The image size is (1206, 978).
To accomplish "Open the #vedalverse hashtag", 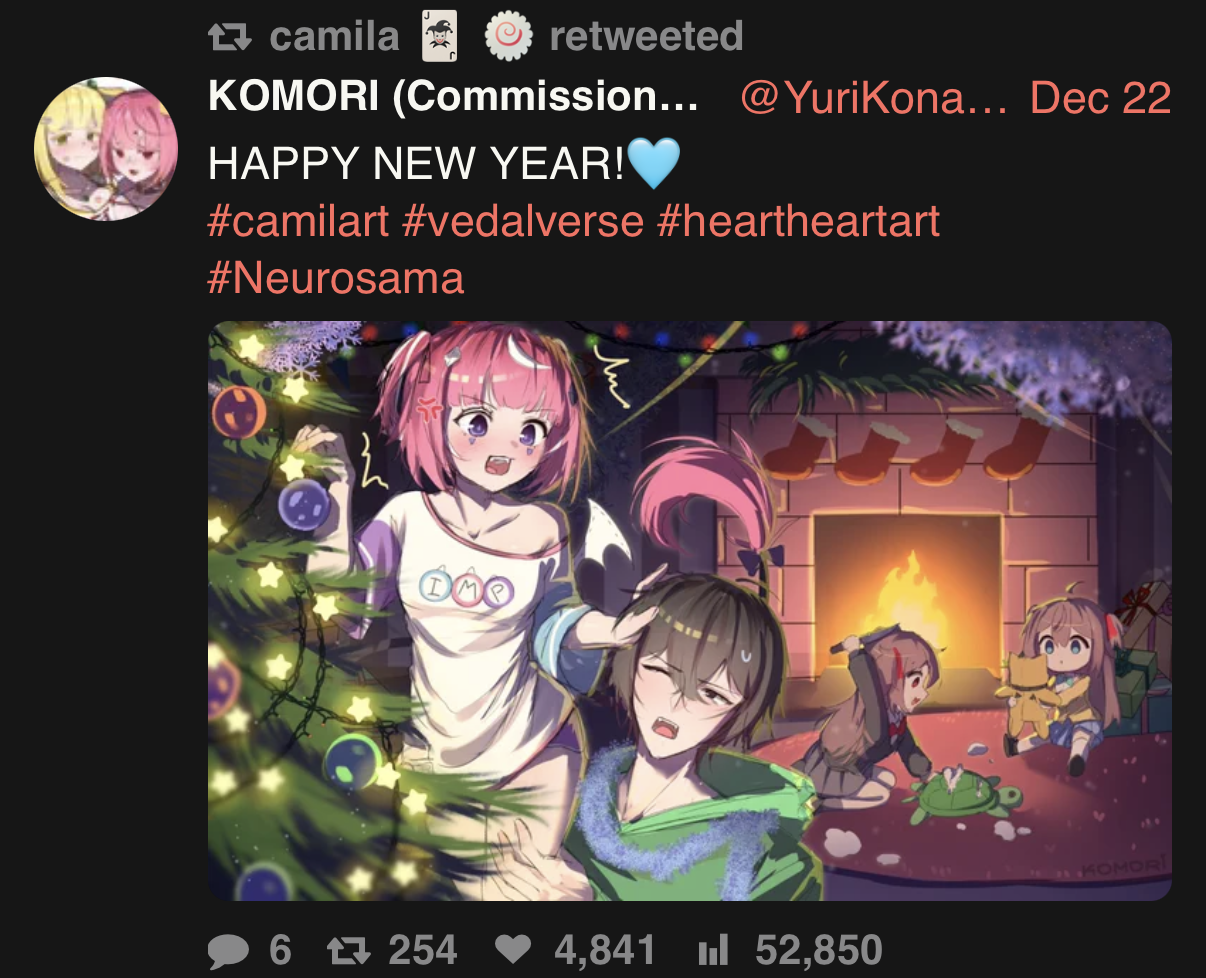I will click(x=523, y=221).
